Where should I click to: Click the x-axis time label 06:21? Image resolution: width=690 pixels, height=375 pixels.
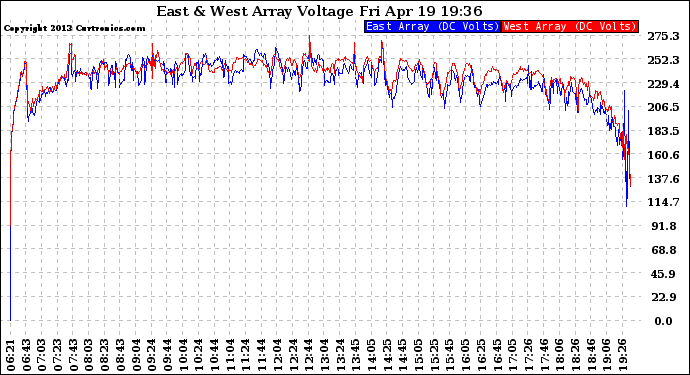point(11,355)
